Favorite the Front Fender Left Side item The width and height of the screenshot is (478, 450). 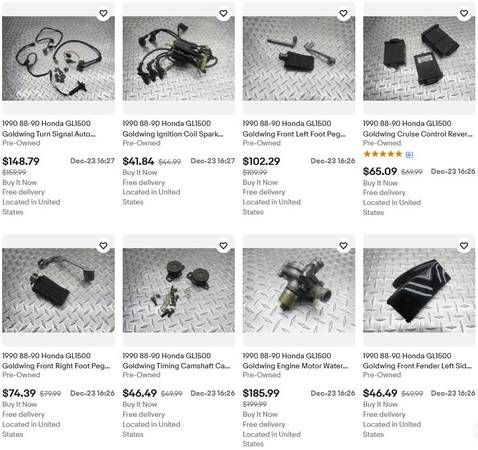[x=464, y=246]
